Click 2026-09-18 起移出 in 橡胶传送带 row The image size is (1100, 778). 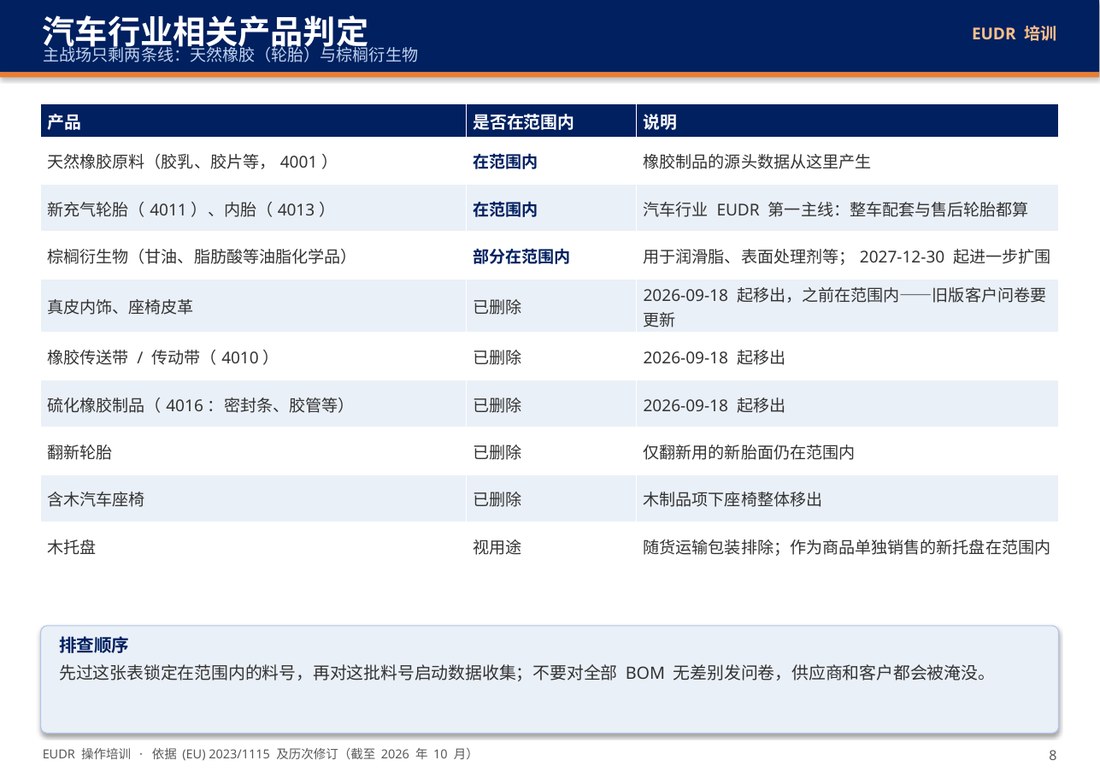[x=713, y=358]
